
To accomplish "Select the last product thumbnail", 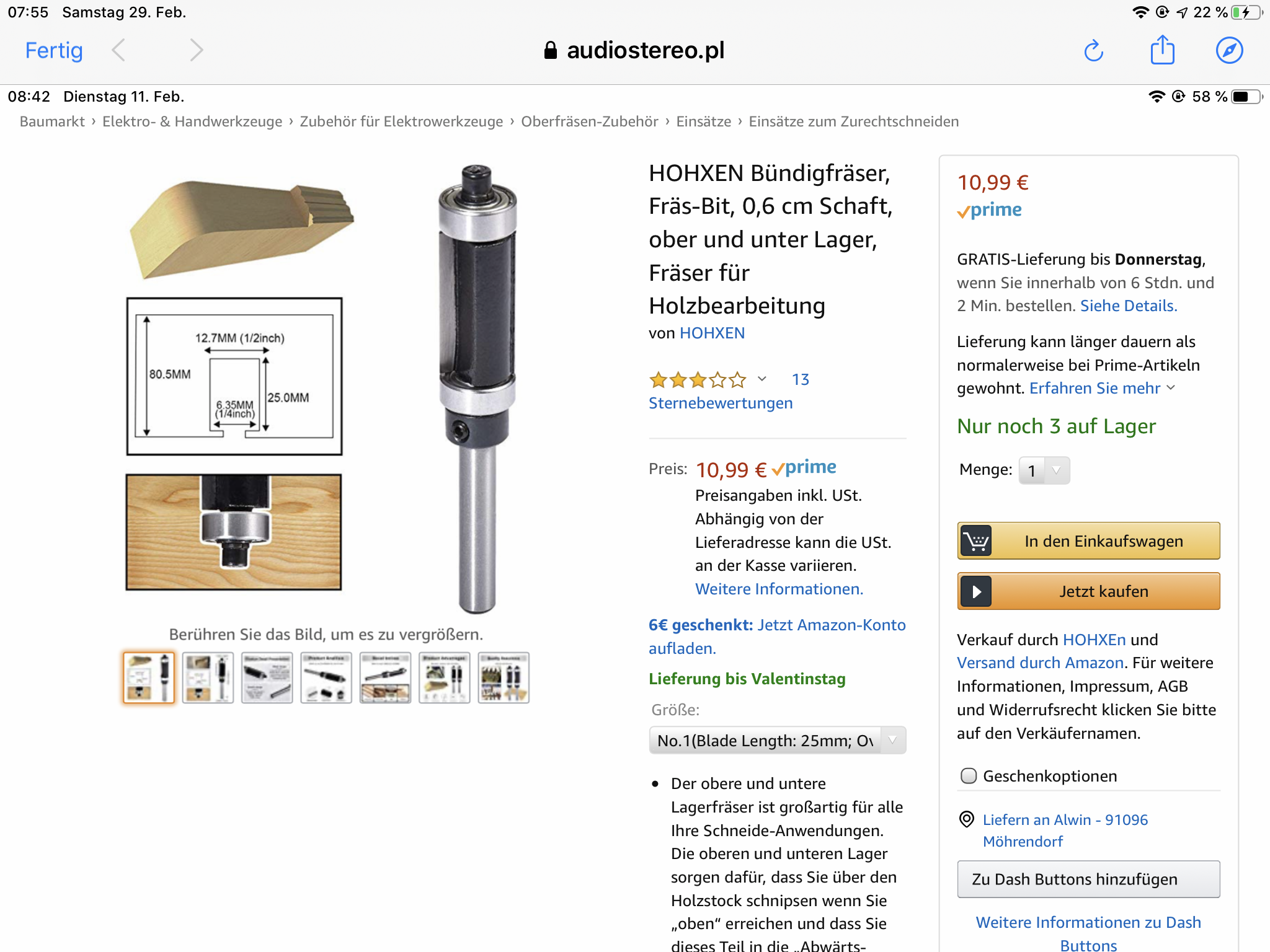I will click(504, 677).
